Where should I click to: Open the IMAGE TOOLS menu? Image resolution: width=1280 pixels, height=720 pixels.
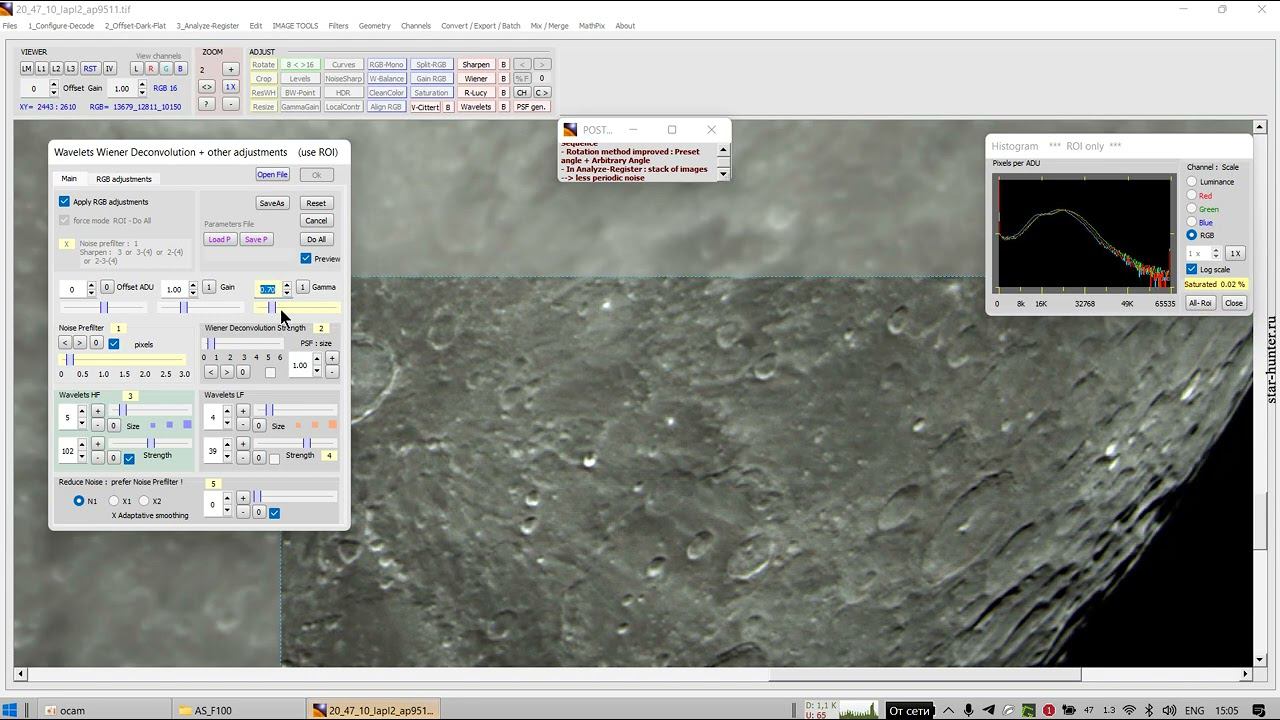click(x=295, y=26)
